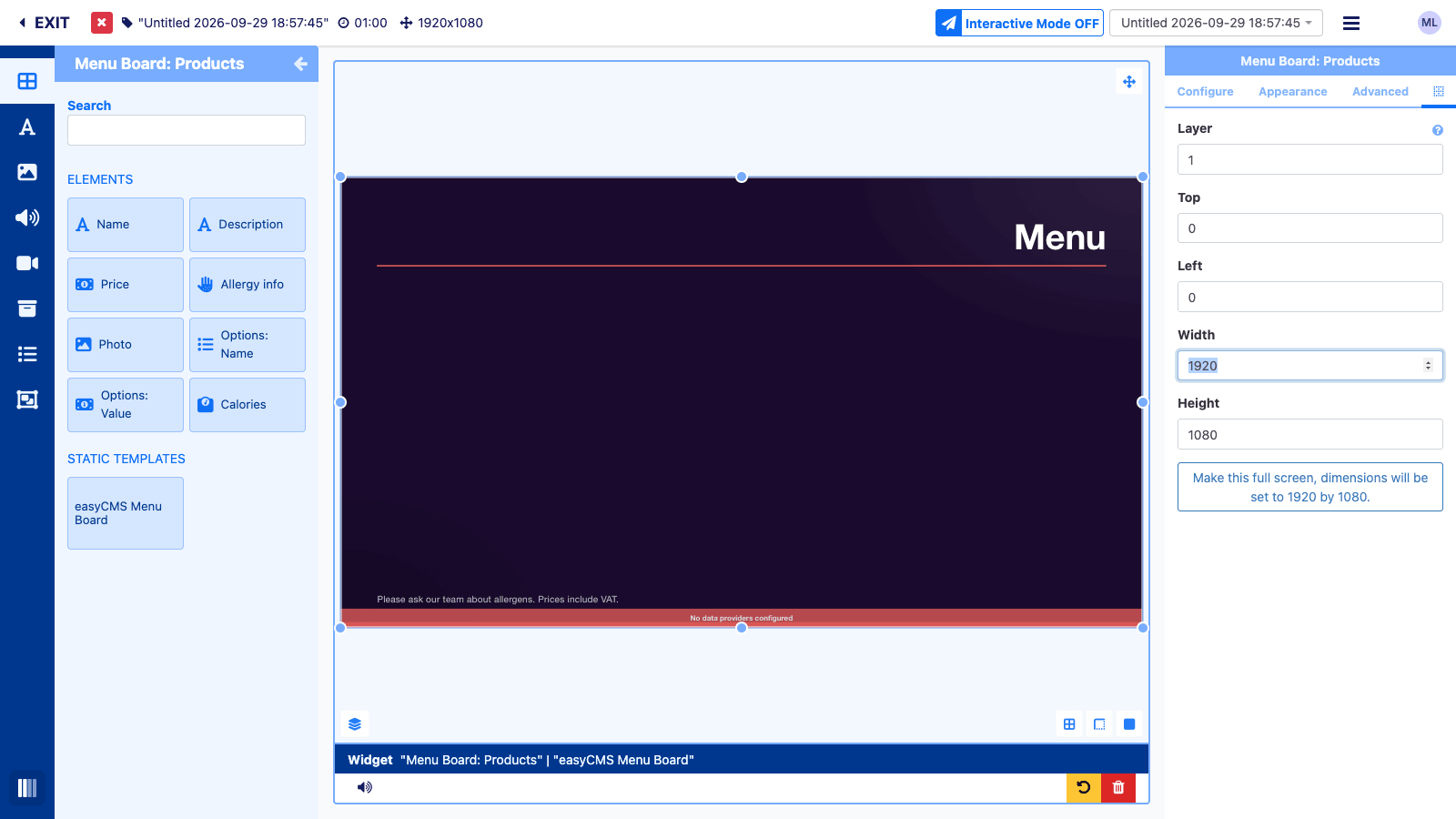Viewport: 1456px width, 819px height.
Task: Toggle the snap-to-grid icon
Action: [x=1069, y=724]
